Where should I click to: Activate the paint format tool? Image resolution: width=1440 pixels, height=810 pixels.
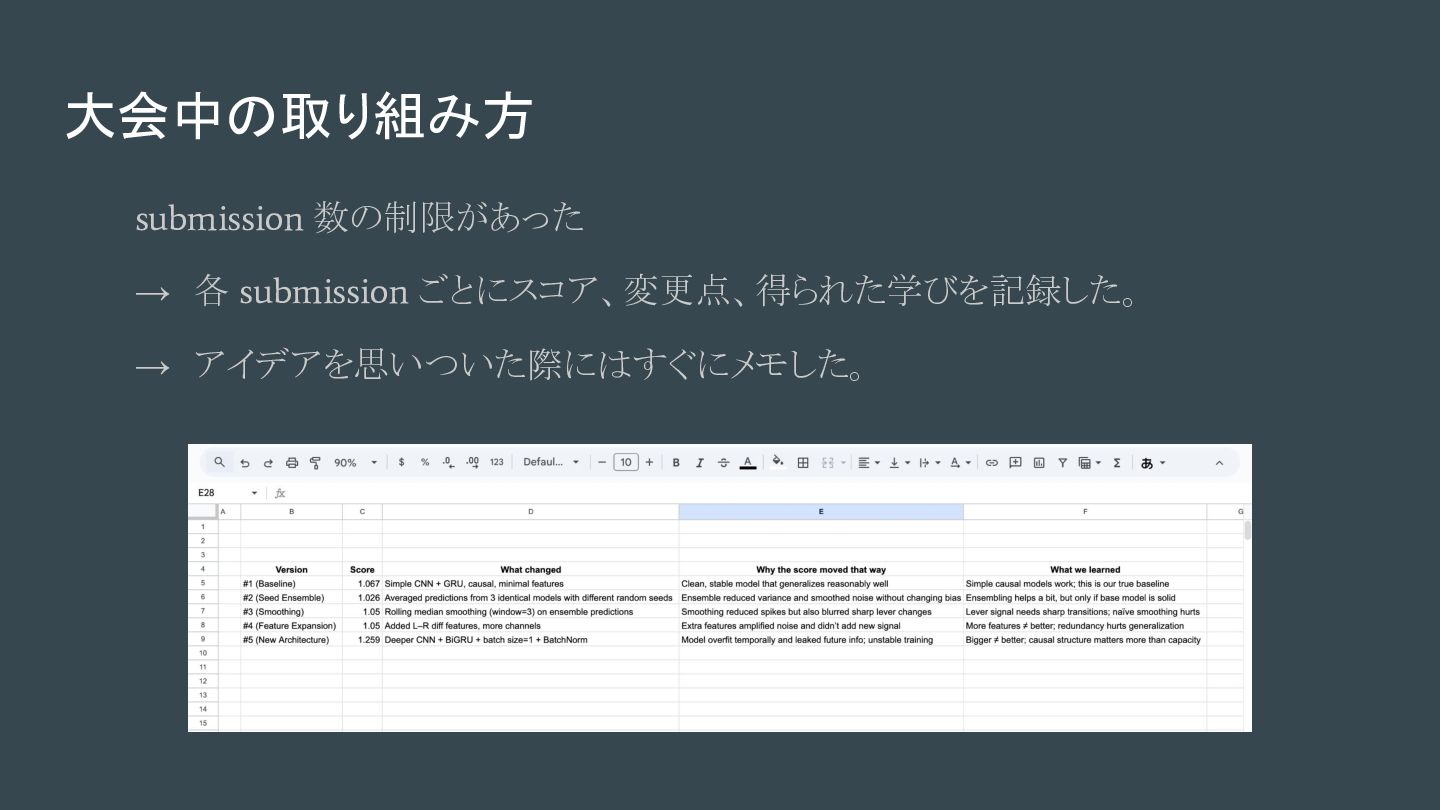[x=315, y=463]
